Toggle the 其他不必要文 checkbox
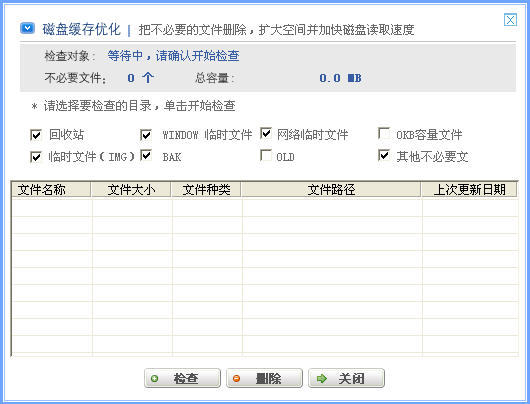The height and width of the screenshot is (404, 530). click(384, 156)
